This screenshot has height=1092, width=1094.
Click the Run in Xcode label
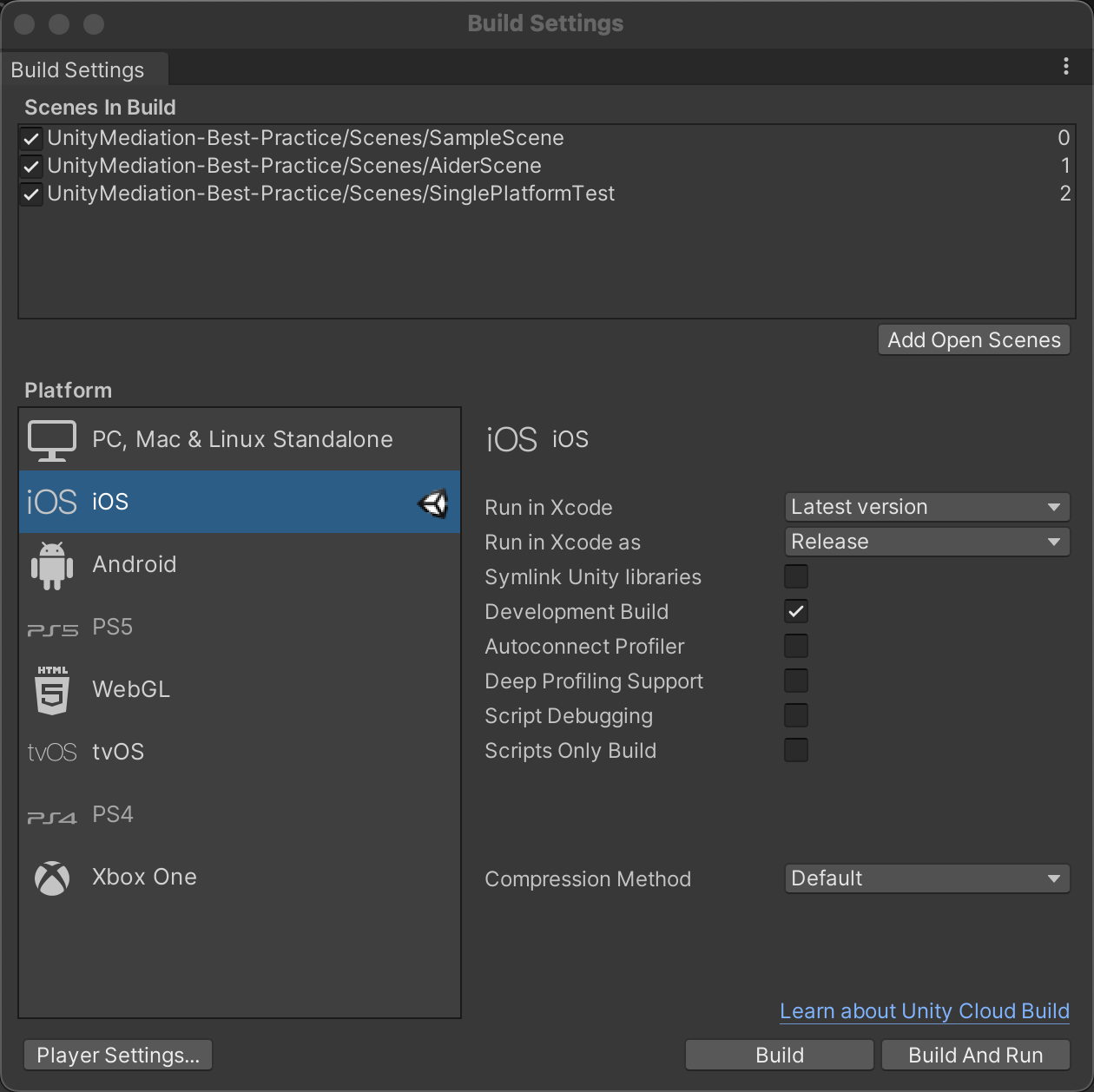(549, 508)
